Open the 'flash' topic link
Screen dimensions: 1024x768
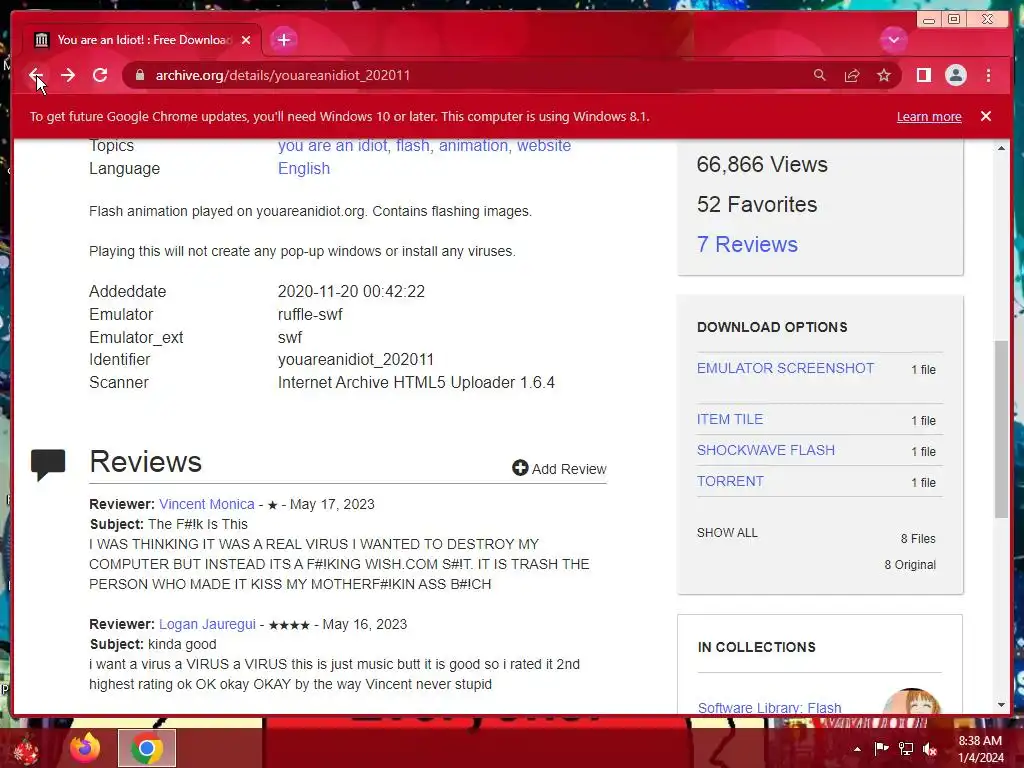413,145
